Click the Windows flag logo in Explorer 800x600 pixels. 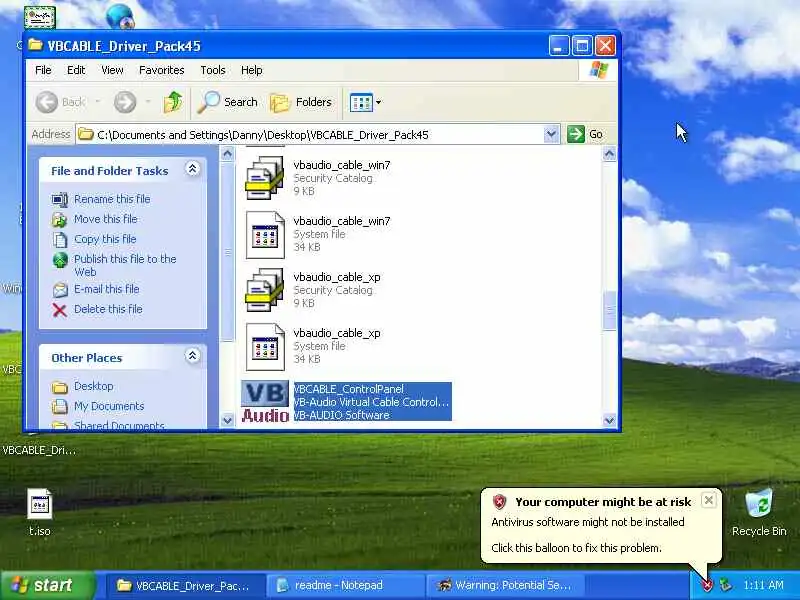click(598, 70)
